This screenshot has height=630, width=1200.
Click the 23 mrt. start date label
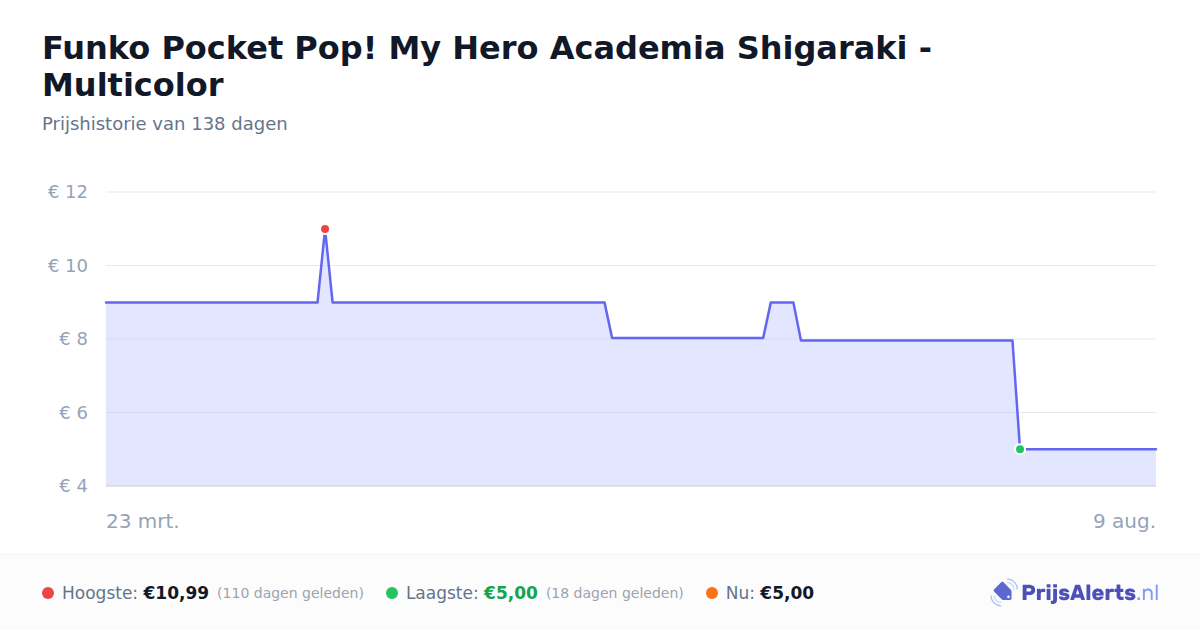tap(143, 521)
